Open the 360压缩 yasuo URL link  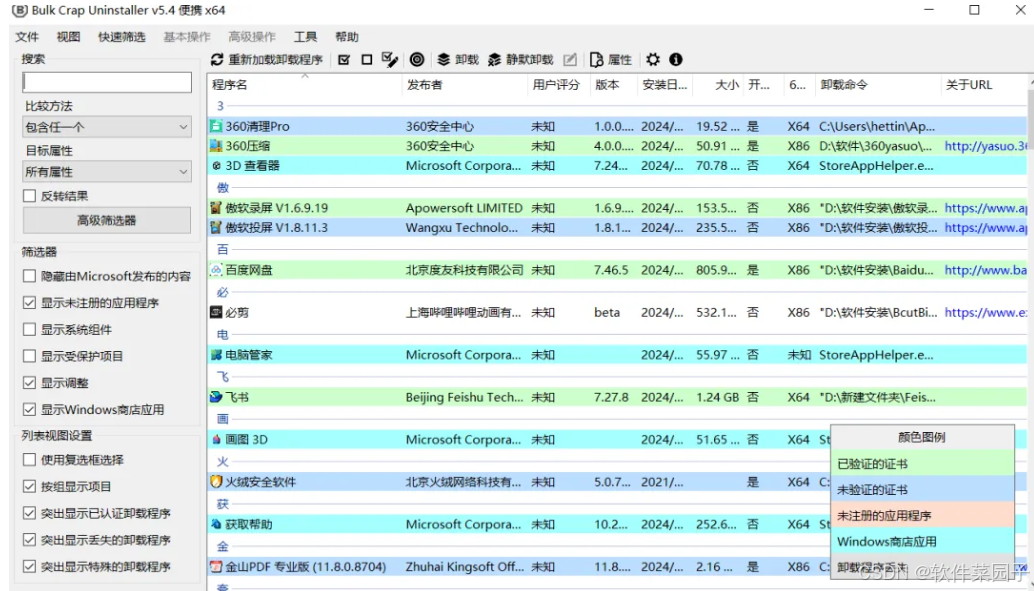click(x=985, y=146)
